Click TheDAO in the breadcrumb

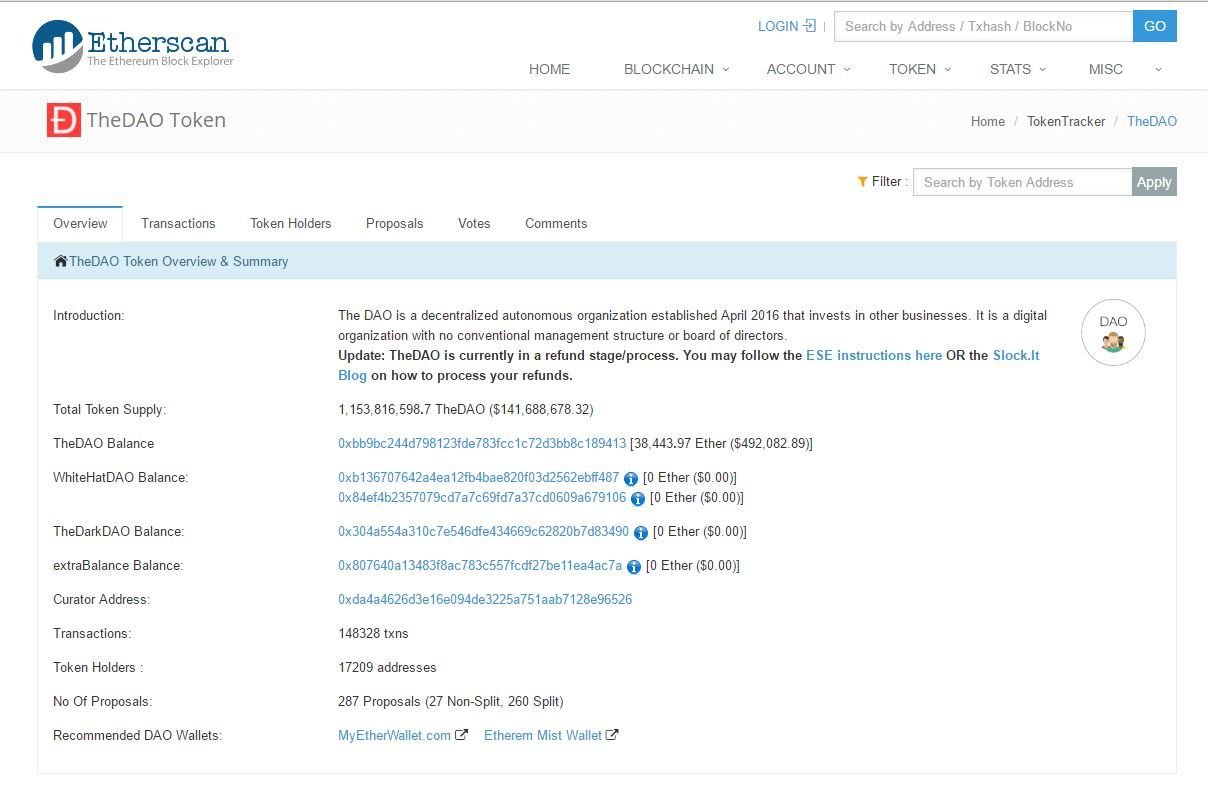[x=1152, y=121]
